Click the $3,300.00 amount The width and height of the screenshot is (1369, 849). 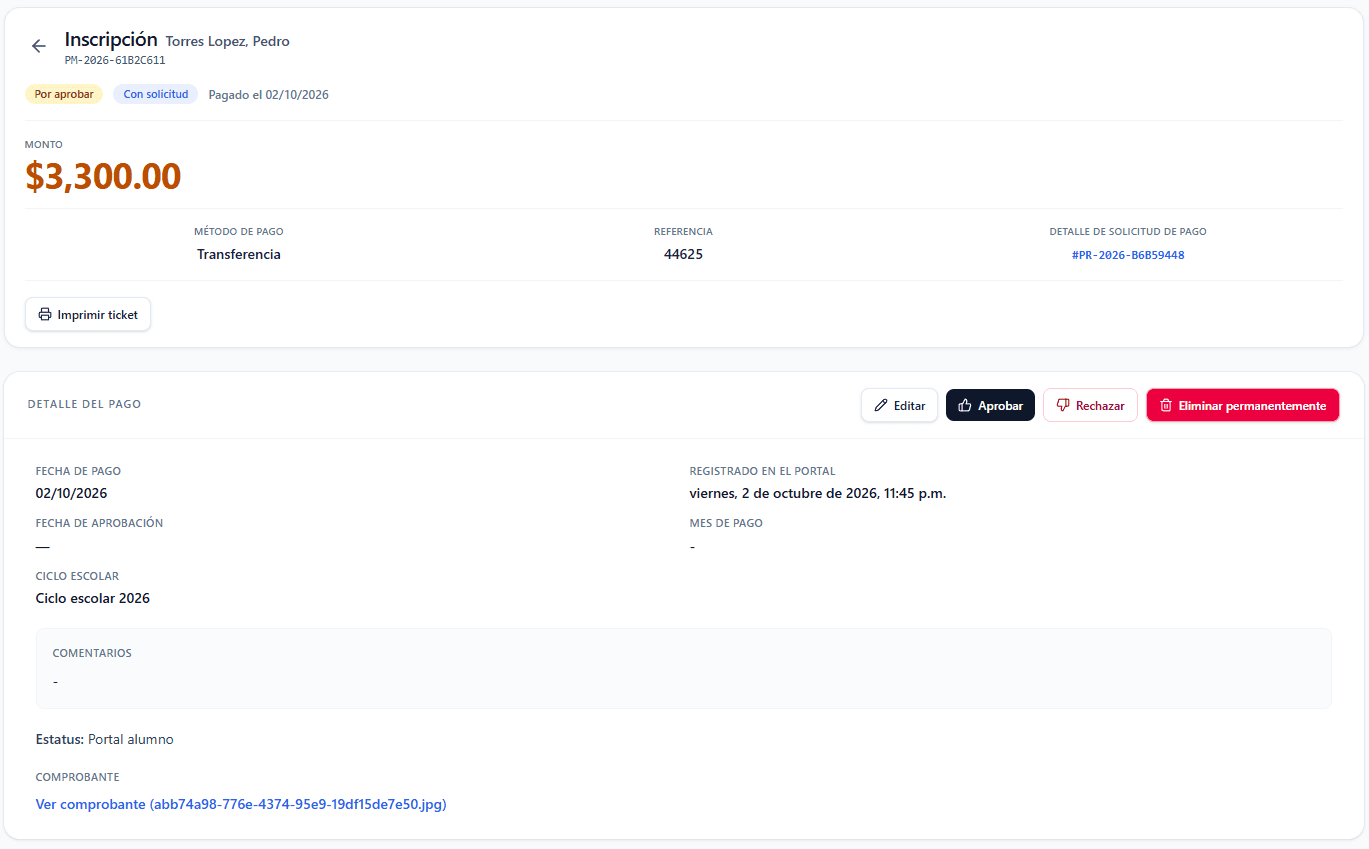click(x=103, y=176)
